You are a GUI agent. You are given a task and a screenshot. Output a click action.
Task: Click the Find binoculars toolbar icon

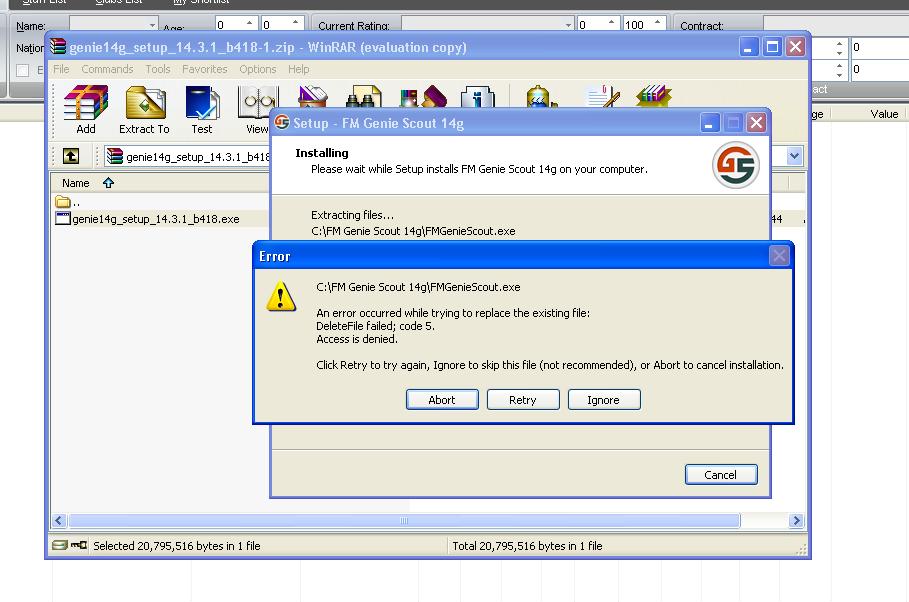click(362, 98)
